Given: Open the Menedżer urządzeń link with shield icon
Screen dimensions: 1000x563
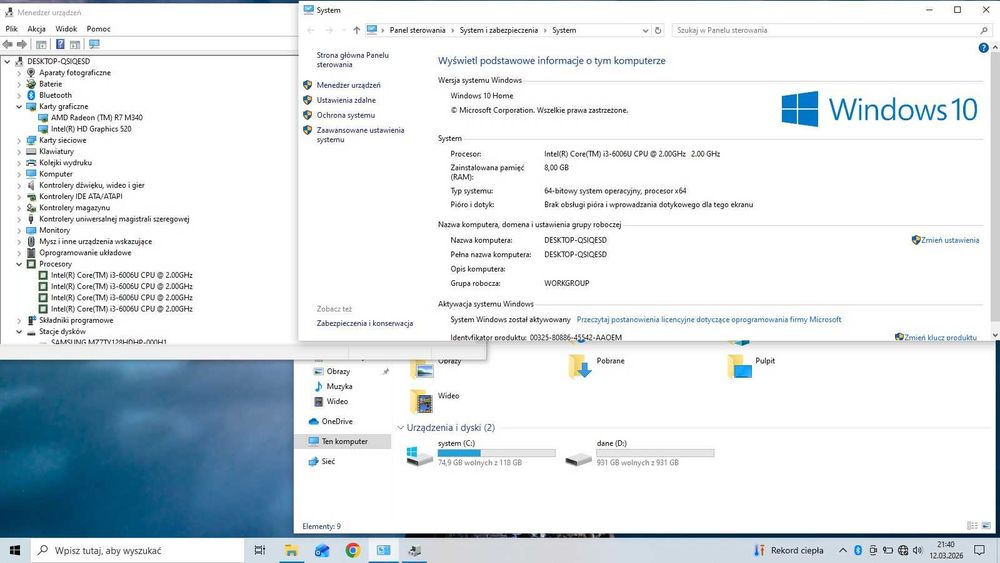Looking at the screenshot, I should (x=348, y=85).
